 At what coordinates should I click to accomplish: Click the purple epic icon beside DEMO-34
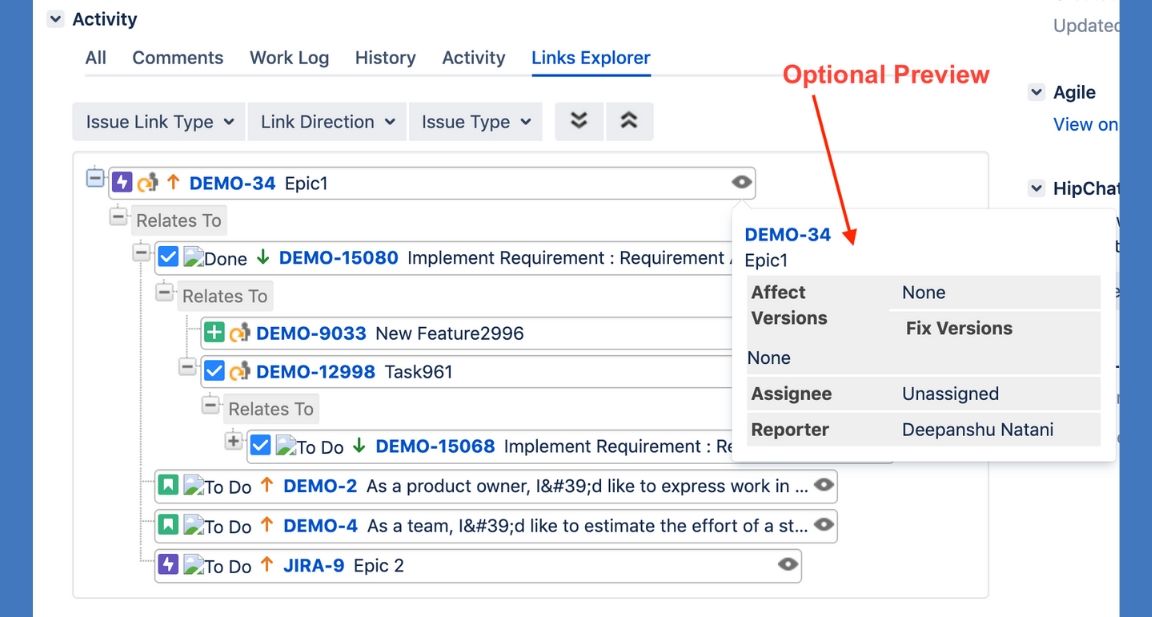[122, 182]
